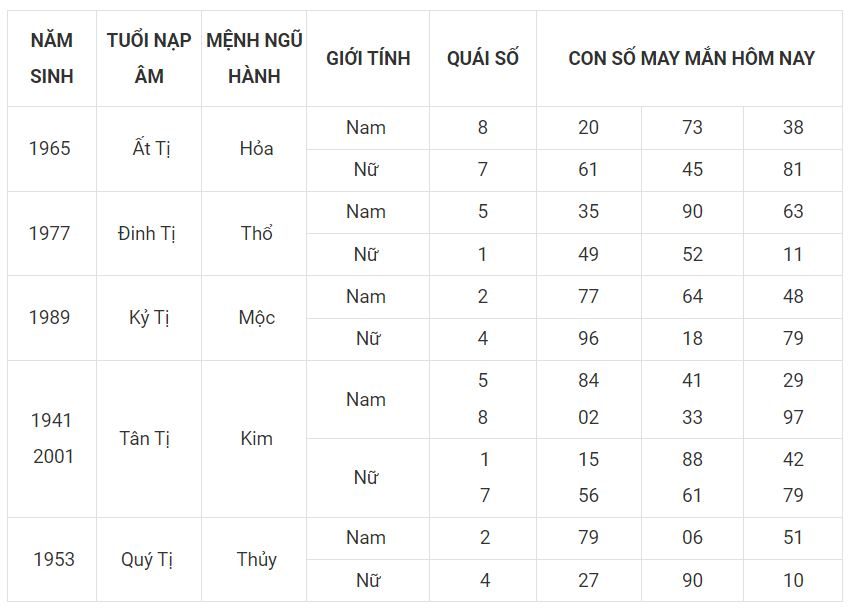Select the Đinh Tị cell

click(147, 233)
